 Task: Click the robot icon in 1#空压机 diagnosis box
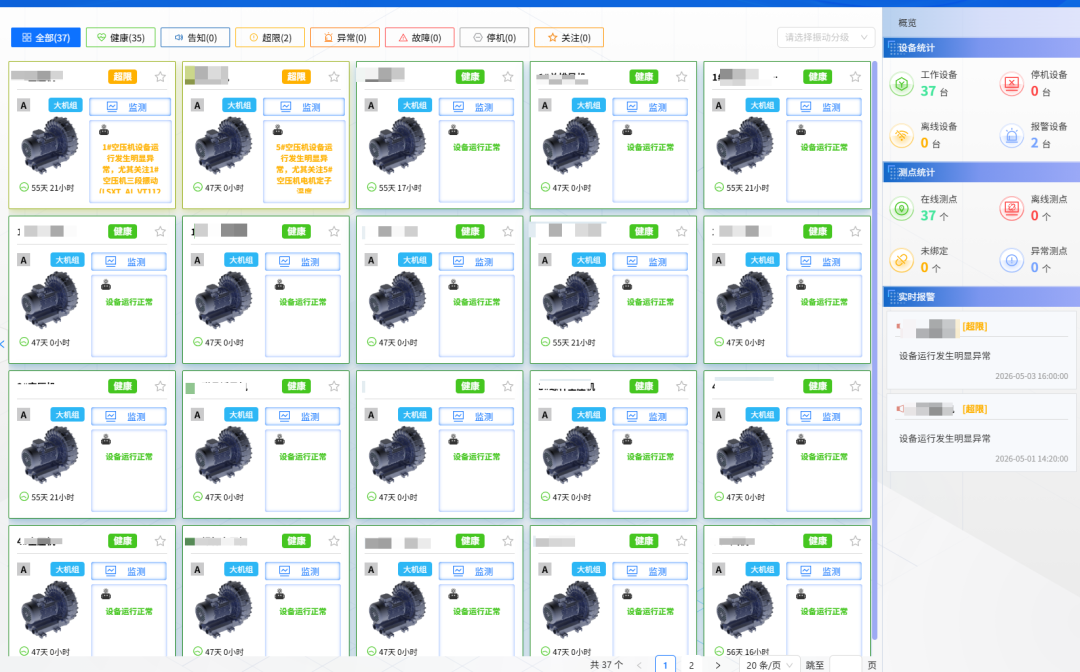coord(104,130)
